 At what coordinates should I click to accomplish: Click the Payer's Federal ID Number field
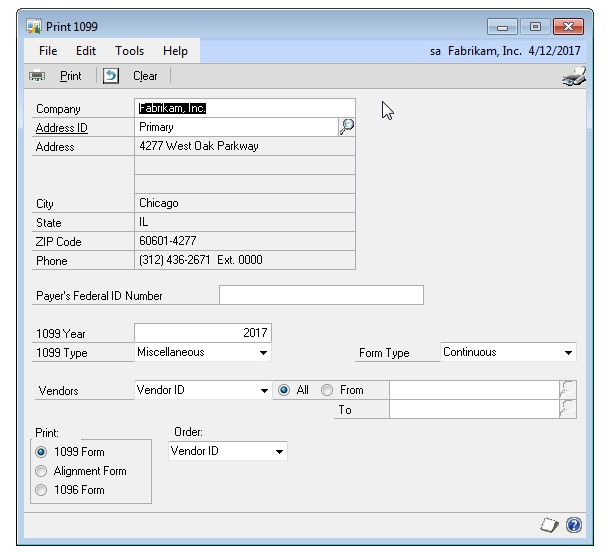coord(321,295)
